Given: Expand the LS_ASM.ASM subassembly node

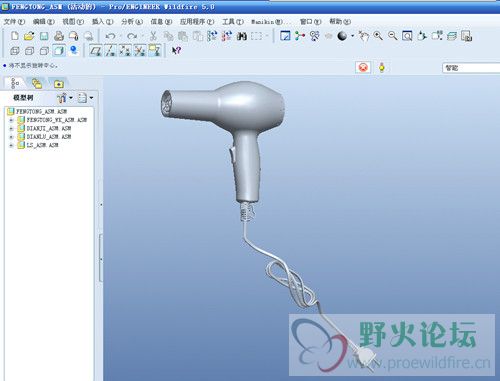Looking at the screenshot, I should point(11,145).
